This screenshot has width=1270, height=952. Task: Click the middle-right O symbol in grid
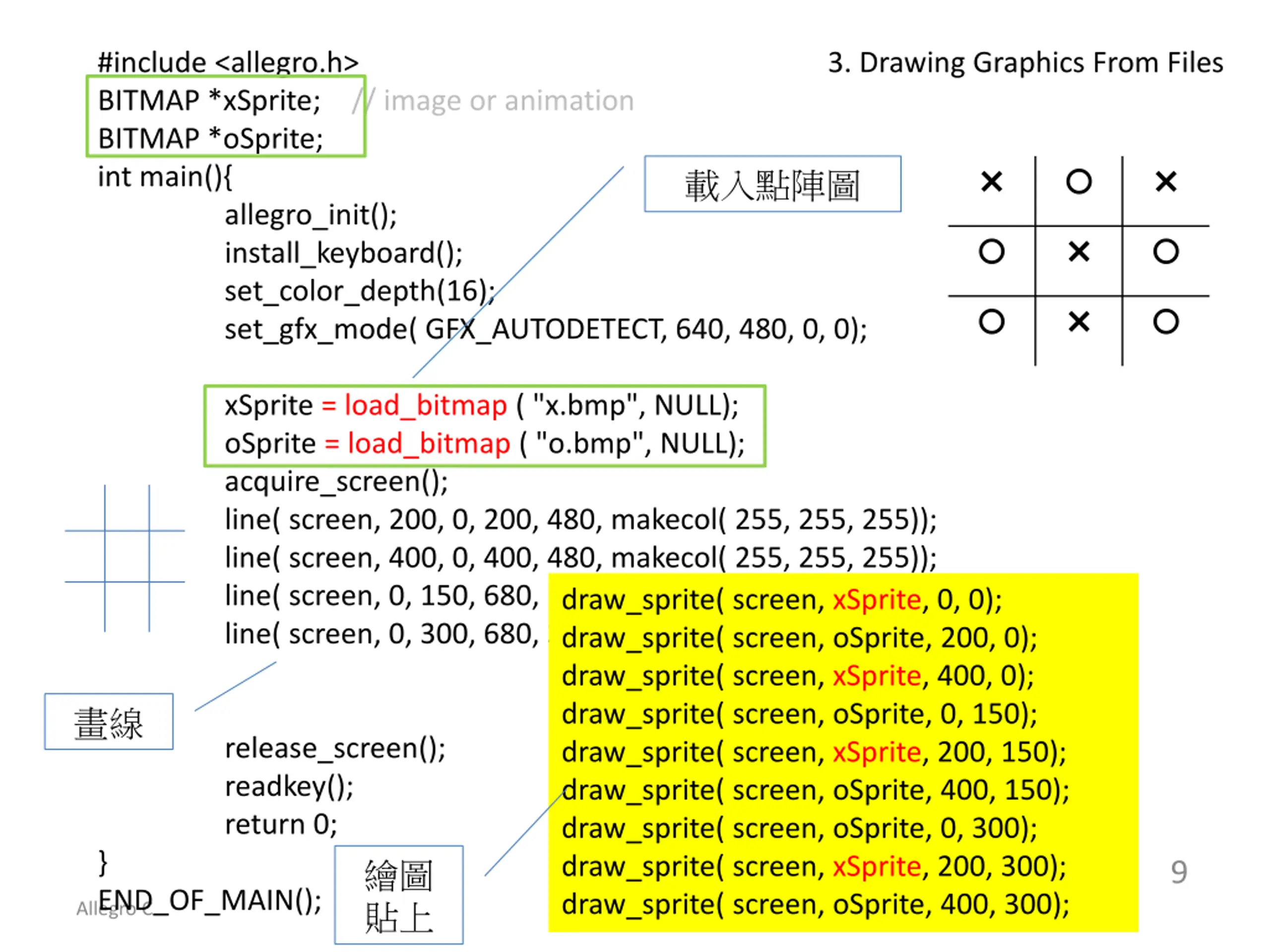coord(1166,251)
